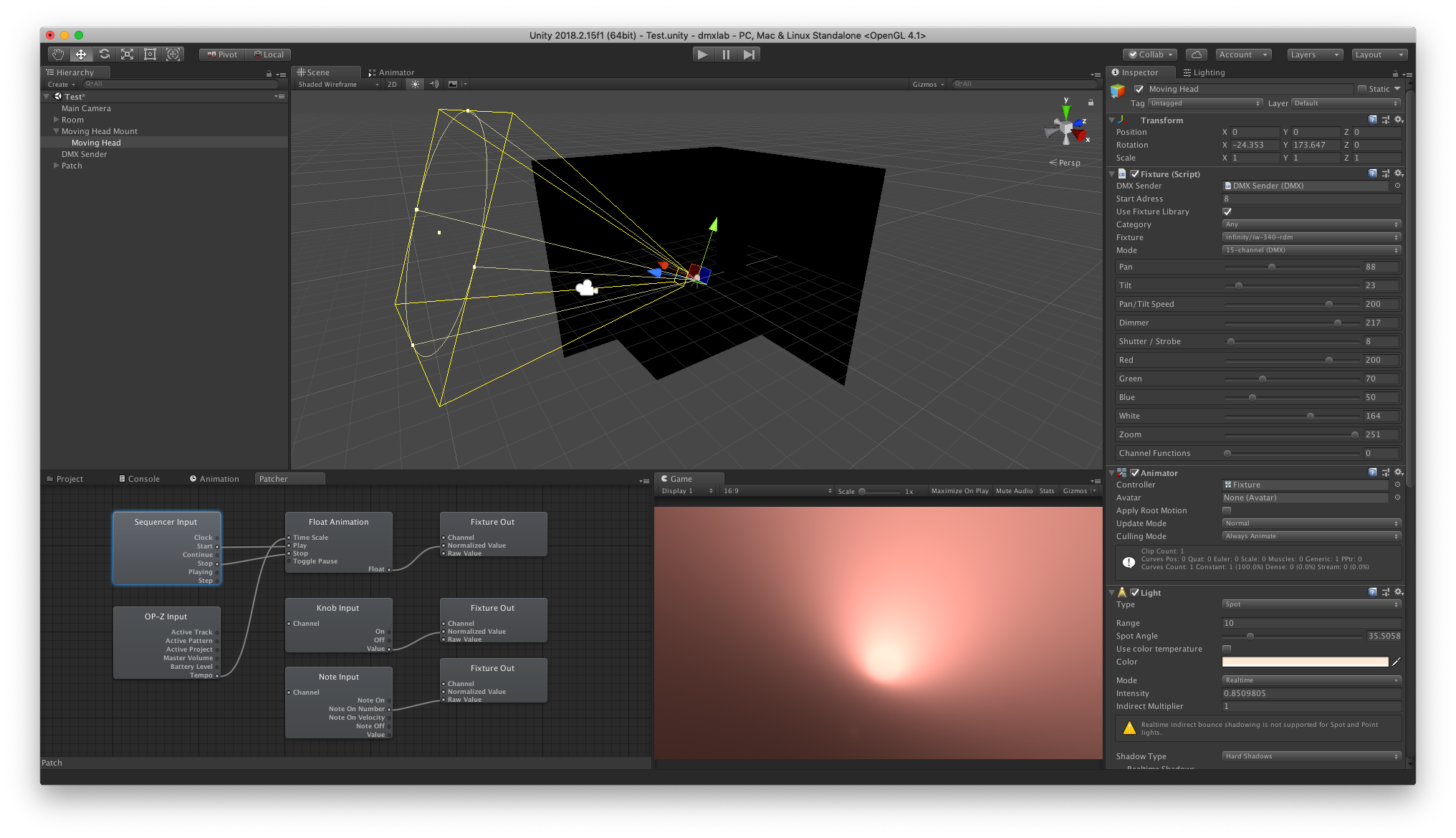1456x838 pixels.
Task: Open the Layers dropdown
Action: point(1313,54)
